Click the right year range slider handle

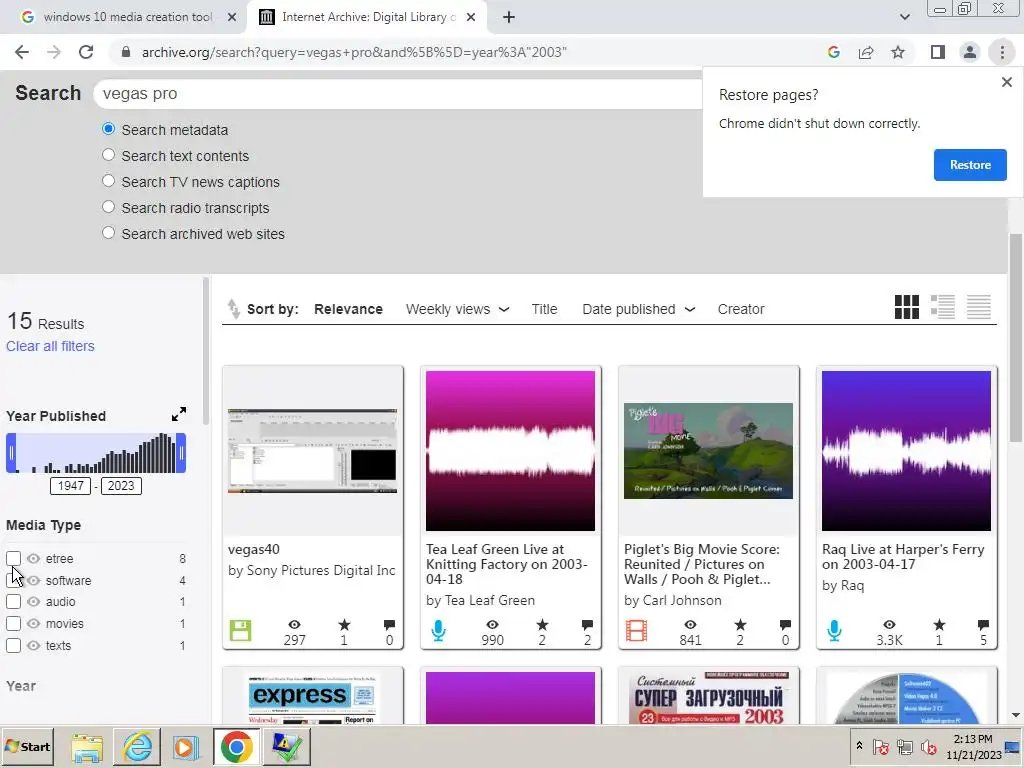tap(181, 453)
